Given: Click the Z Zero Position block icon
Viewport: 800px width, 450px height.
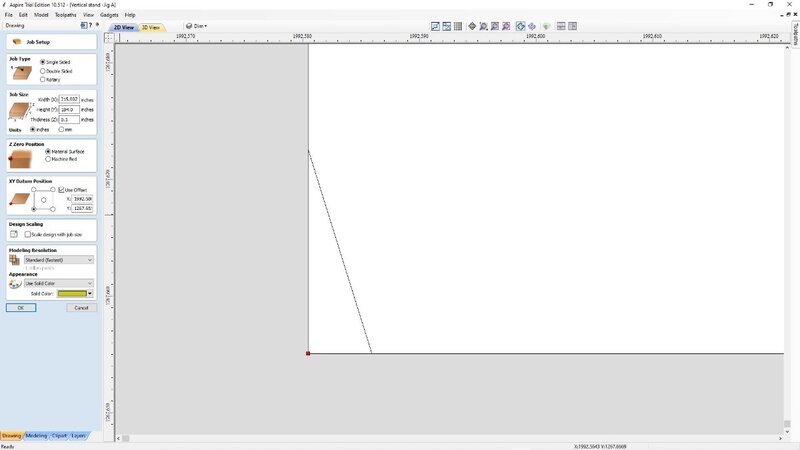Looking at the screenshot, I should point(20,159).
